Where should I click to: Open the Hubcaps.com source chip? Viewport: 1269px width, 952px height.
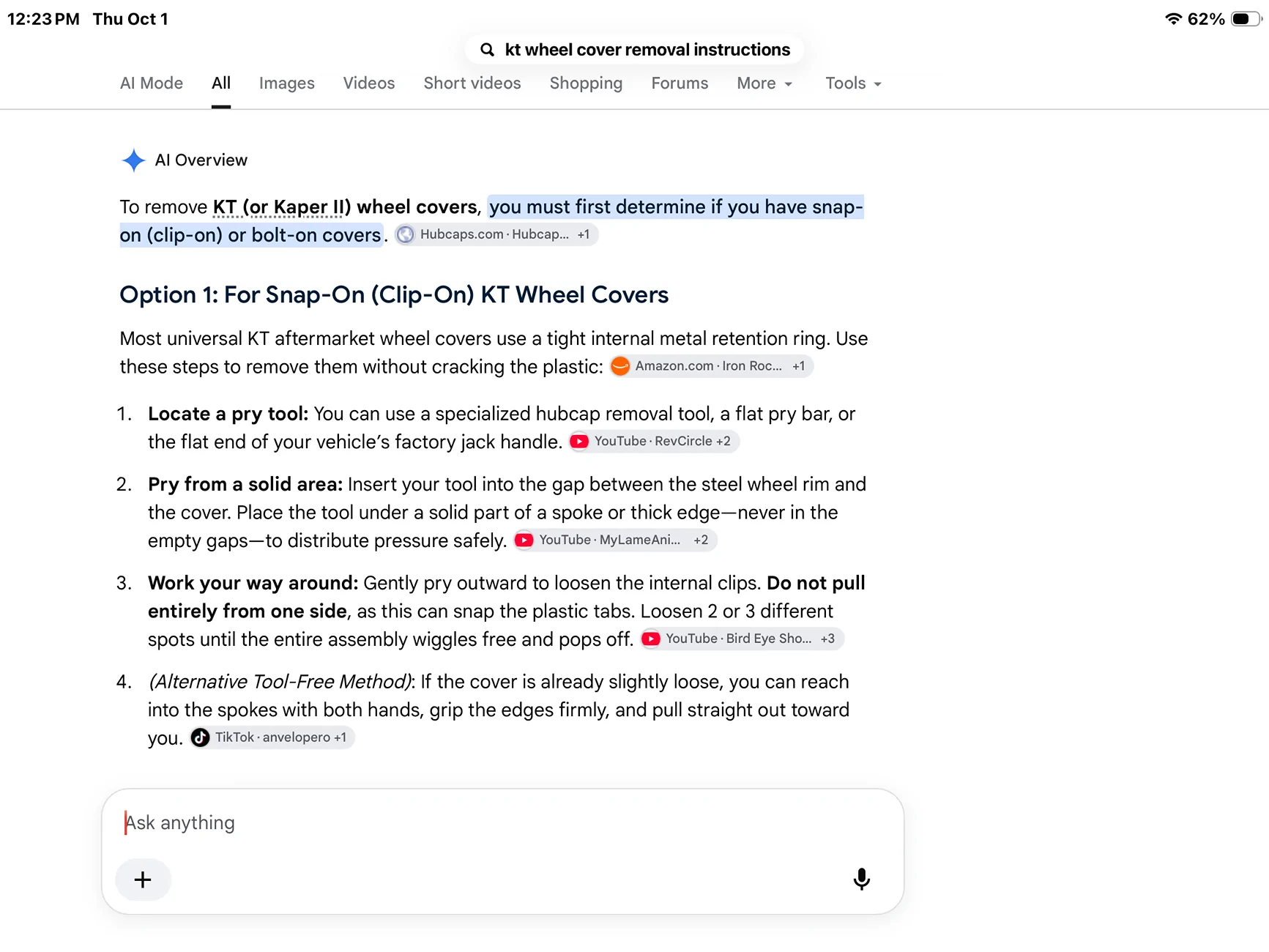click(496, 234)
